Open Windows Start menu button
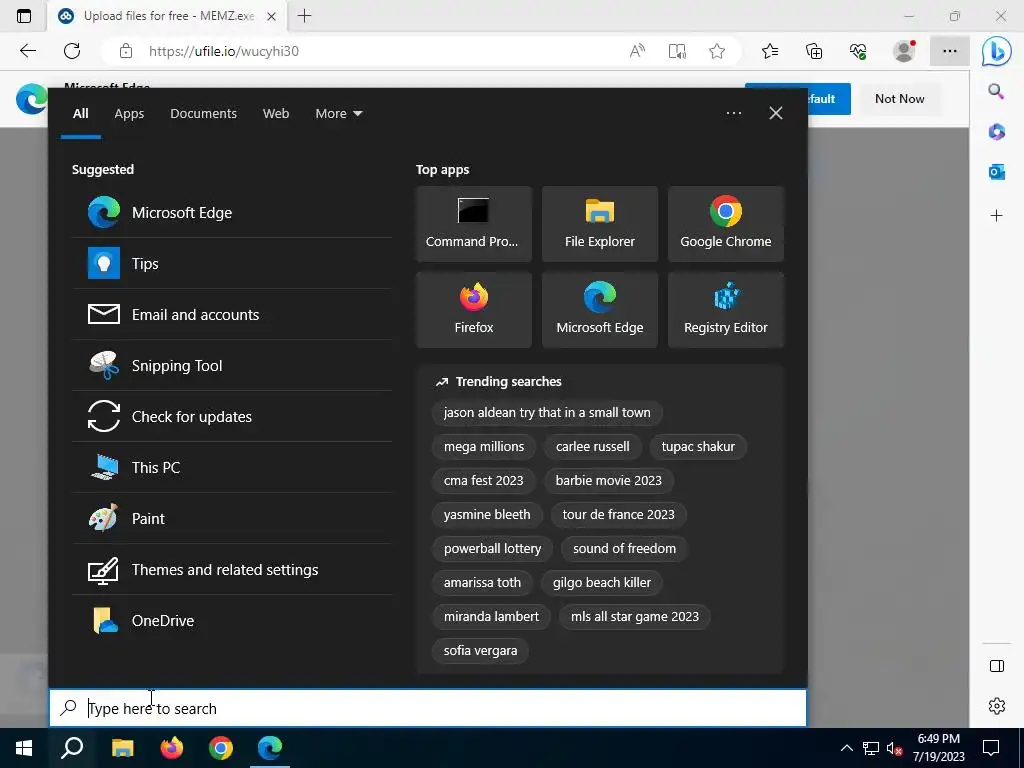Image resolution: width=1024 pixels, height=768 pixels. click(x=24, y=748)
